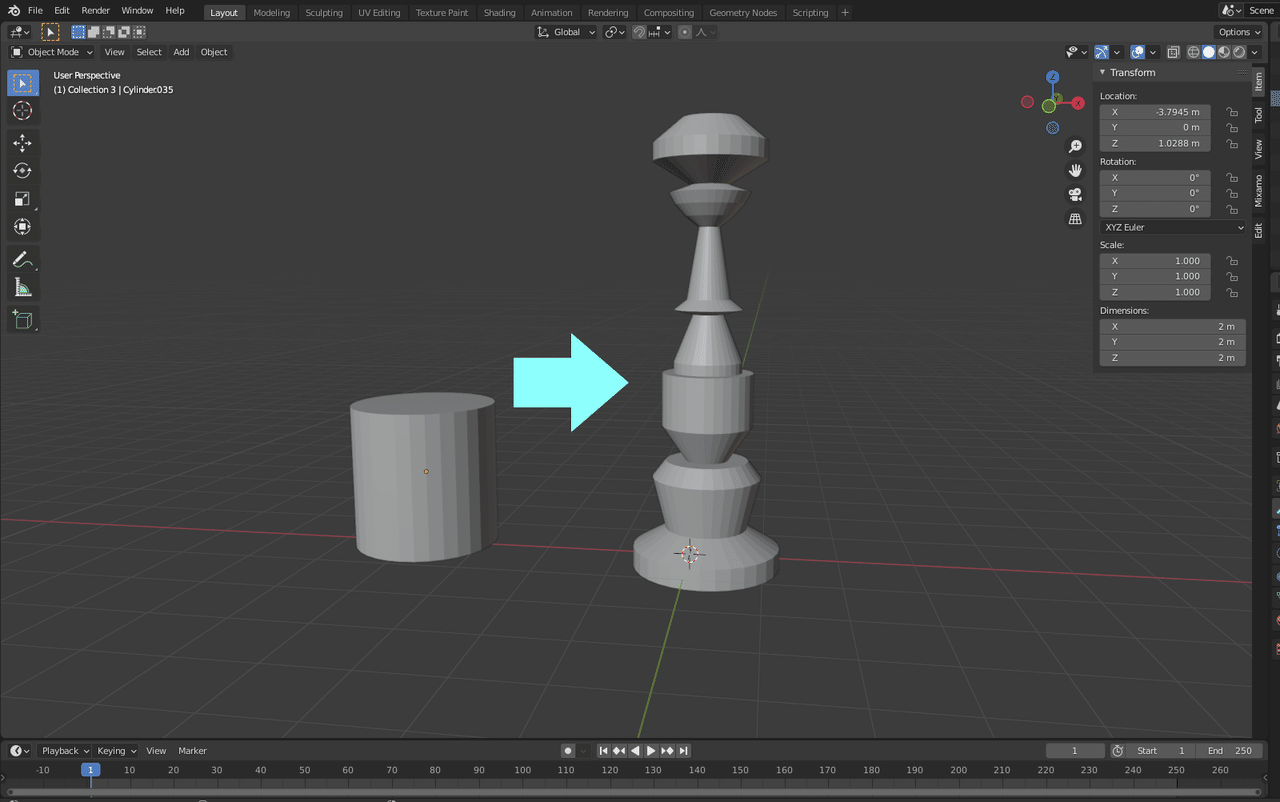Lock the Location X value

point(1232,112)
